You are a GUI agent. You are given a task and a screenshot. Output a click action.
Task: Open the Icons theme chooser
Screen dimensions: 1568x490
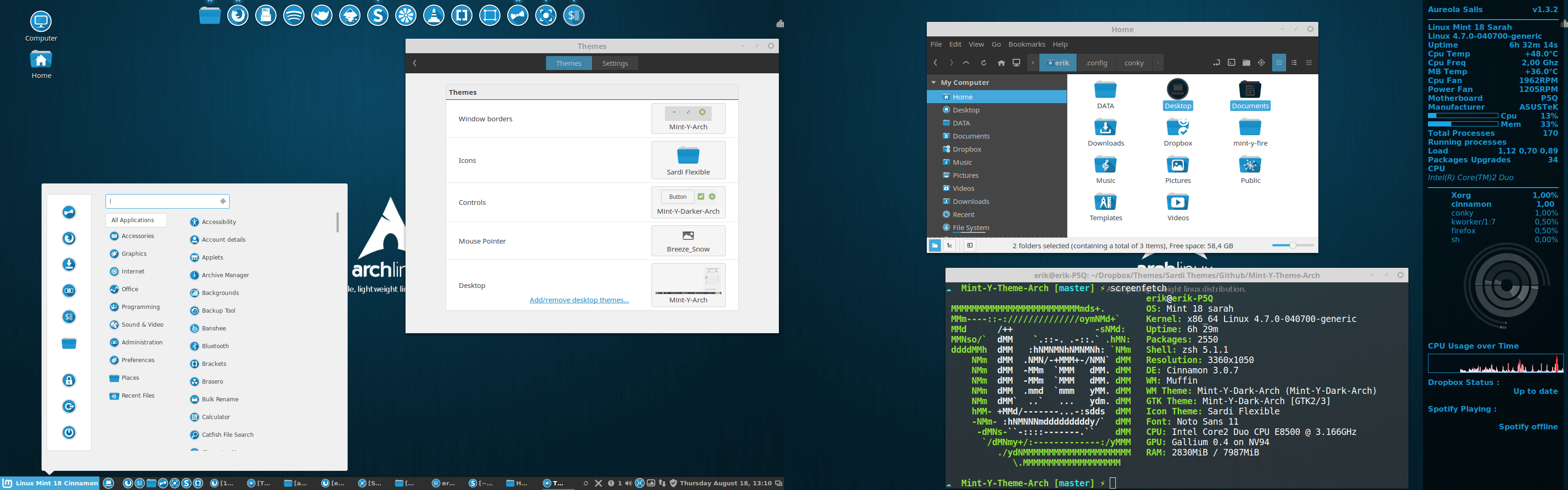[x=688, y=160]
